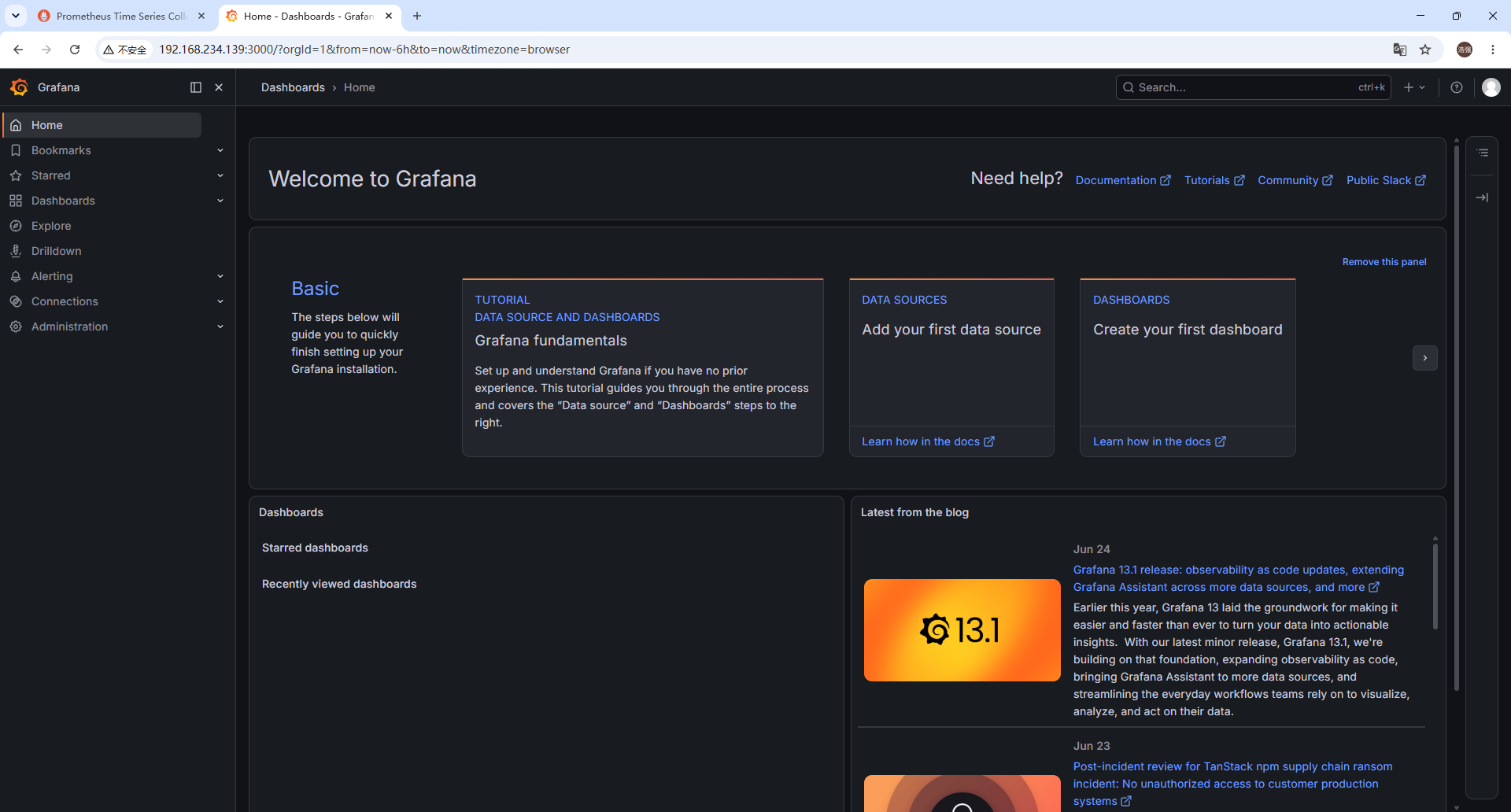The width and height of the screenshot is (1511, 812).
Task: Click Remove this panel
Action: [x=1384, y=262]
